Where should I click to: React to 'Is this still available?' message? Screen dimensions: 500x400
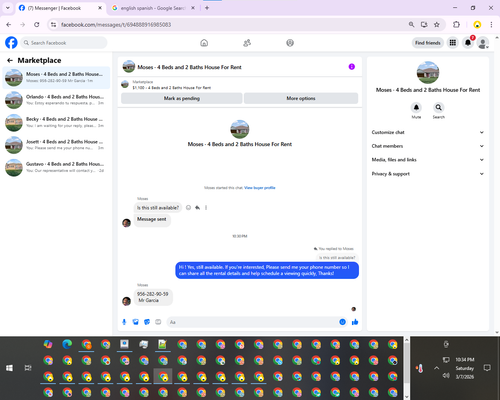point(188,208)
